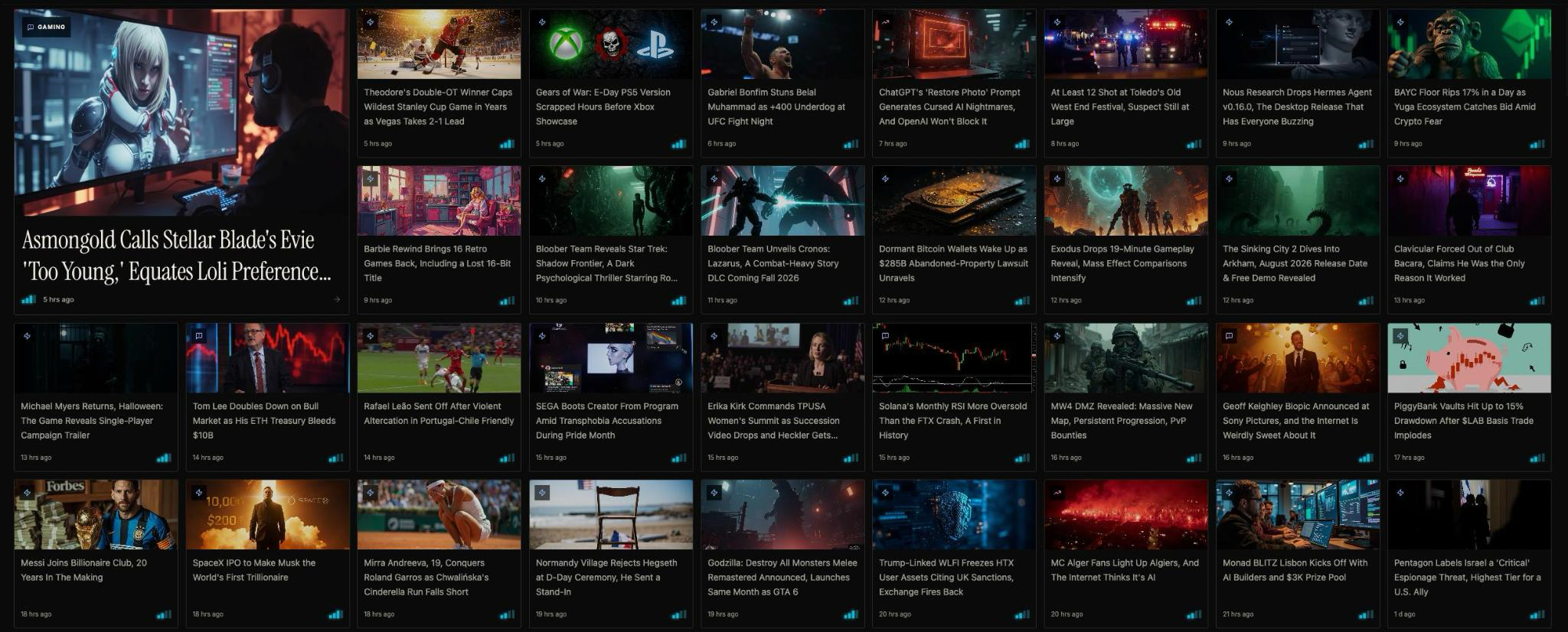Open The Sinking City 2 Dives Into Arkham headline
This screenshot has height=632, width=1568.
click(1295, 263)
